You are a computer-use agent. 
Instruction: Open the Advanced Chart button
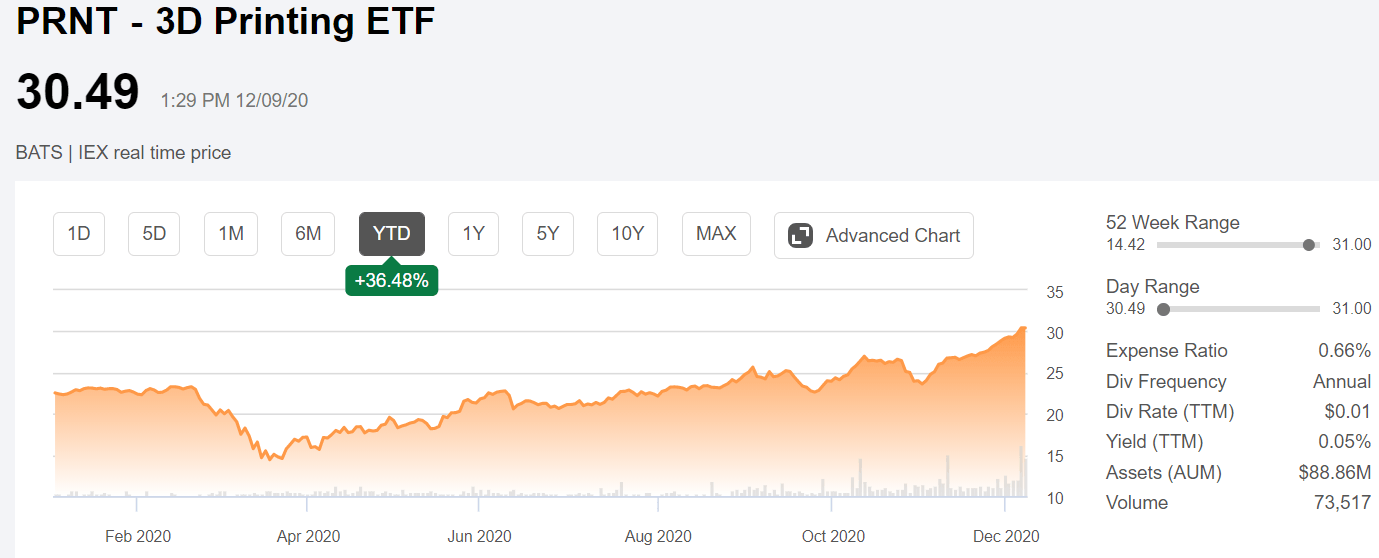[874, 235]
